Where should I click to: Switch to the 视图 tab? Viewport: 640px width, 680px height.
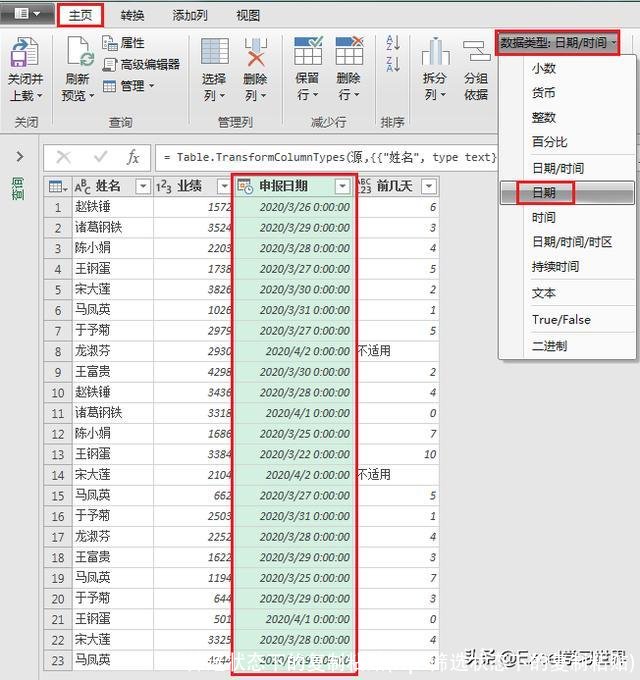pyautogui.click(x=248, y=16)
